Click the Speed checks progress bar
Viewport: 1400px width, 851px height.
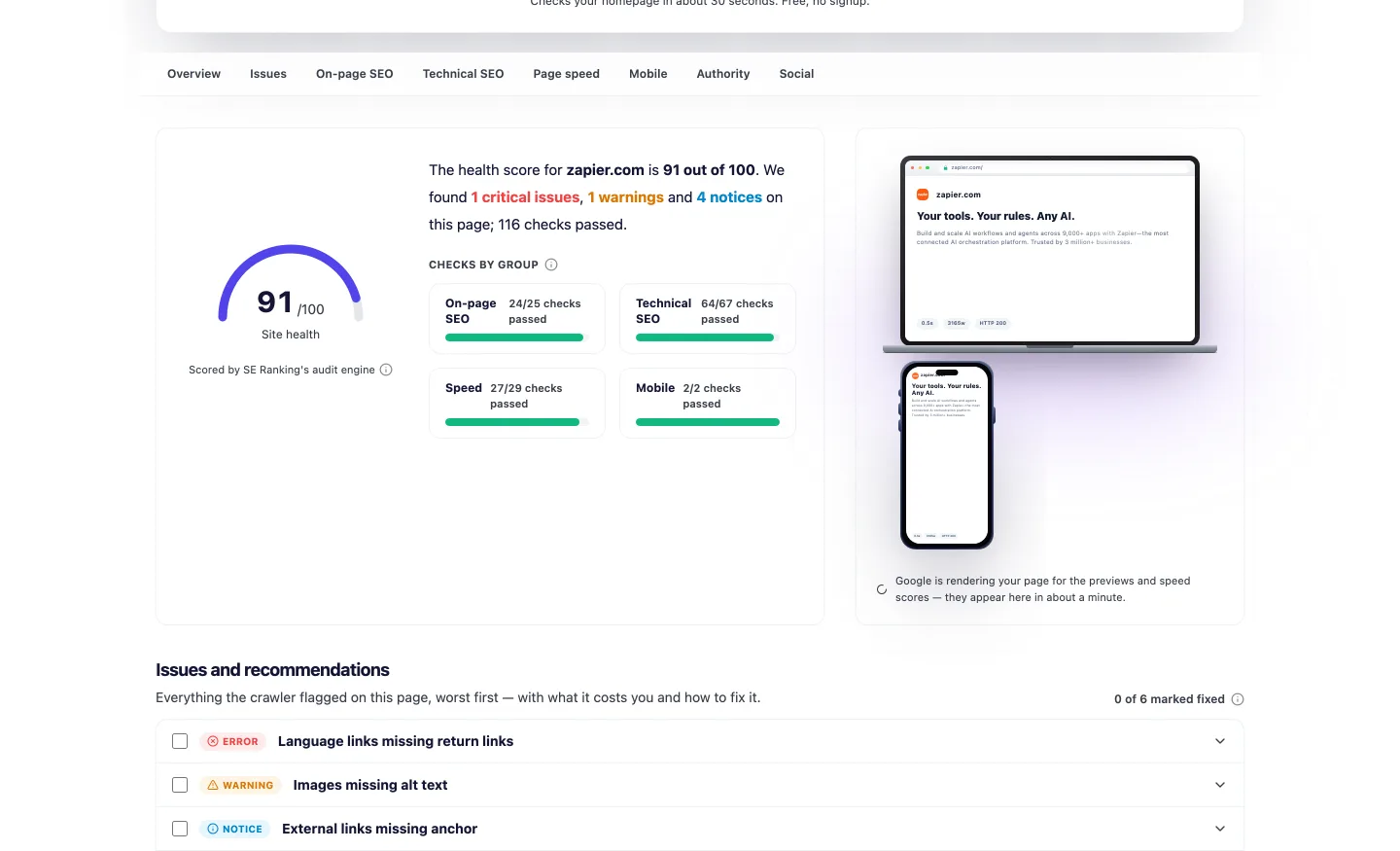(517, 422)
